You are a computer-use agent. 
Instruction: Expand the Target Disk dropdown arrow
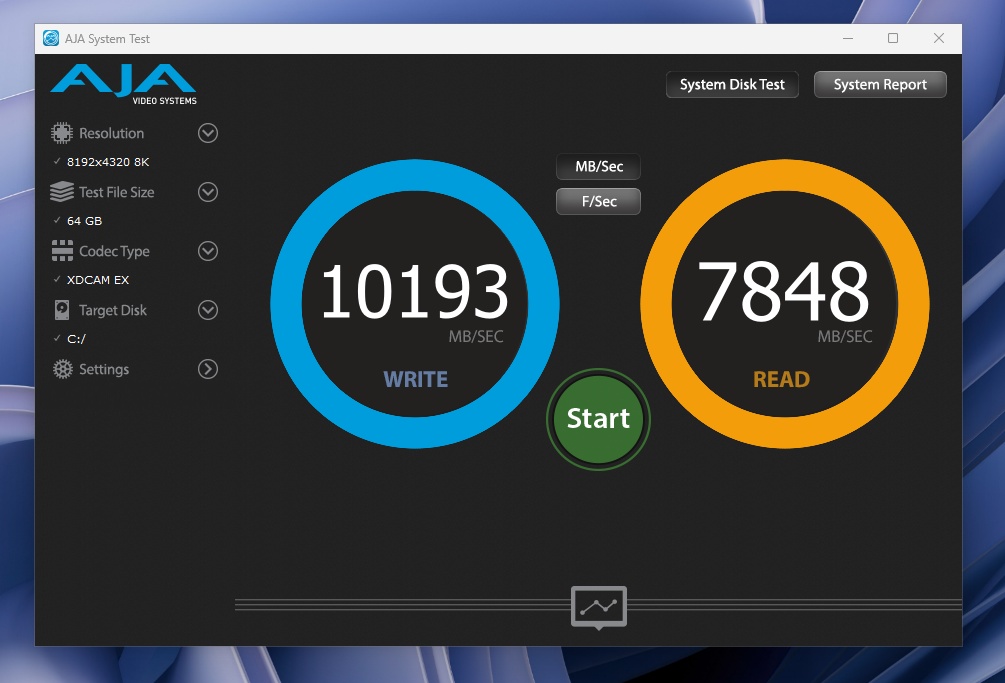[x=208, y=310]
